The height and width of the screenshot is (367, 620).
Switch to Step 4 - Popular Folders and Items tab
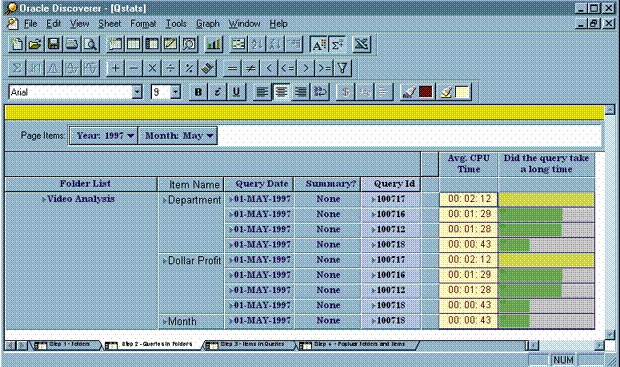(x=356, y=344)
